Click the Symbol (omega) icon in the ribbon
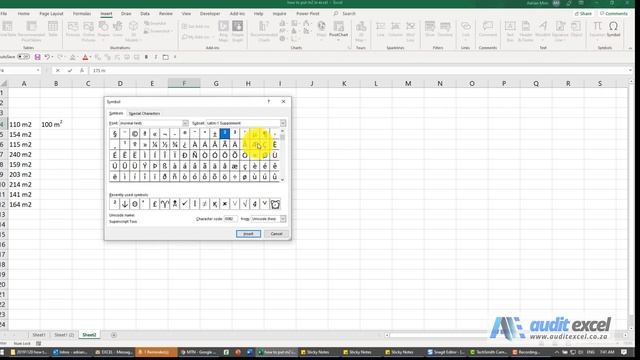 coord(613,29)
